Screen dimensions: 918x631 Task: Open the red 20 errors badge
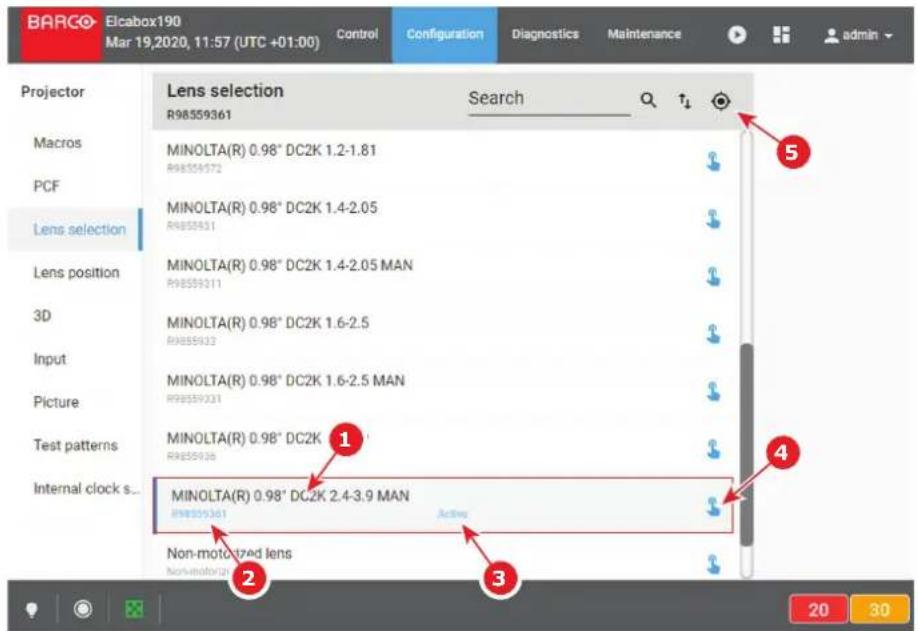[818, 610]
